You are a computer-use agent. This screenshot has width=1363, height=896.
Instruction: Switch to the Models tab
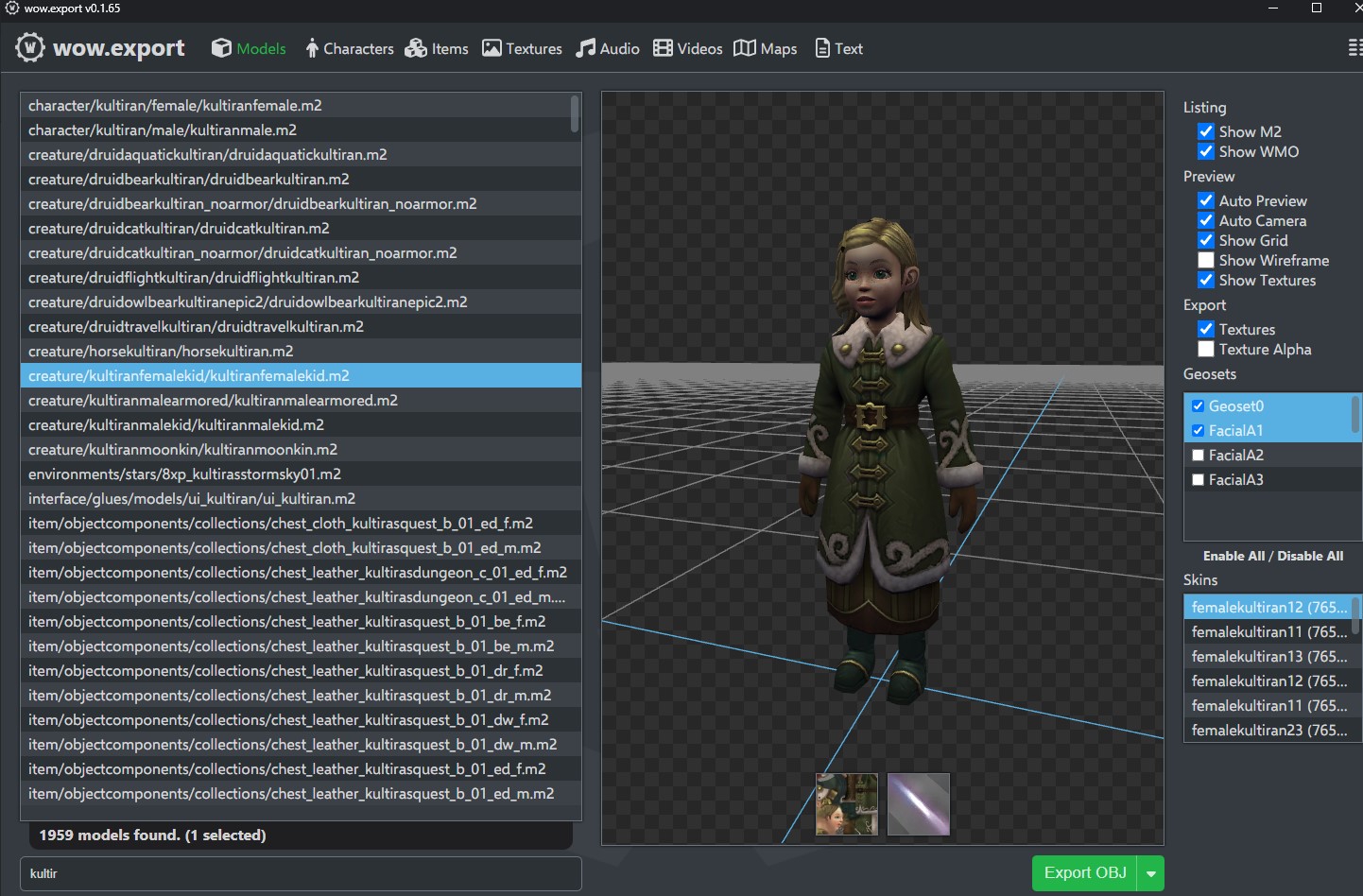coord(249,48)
